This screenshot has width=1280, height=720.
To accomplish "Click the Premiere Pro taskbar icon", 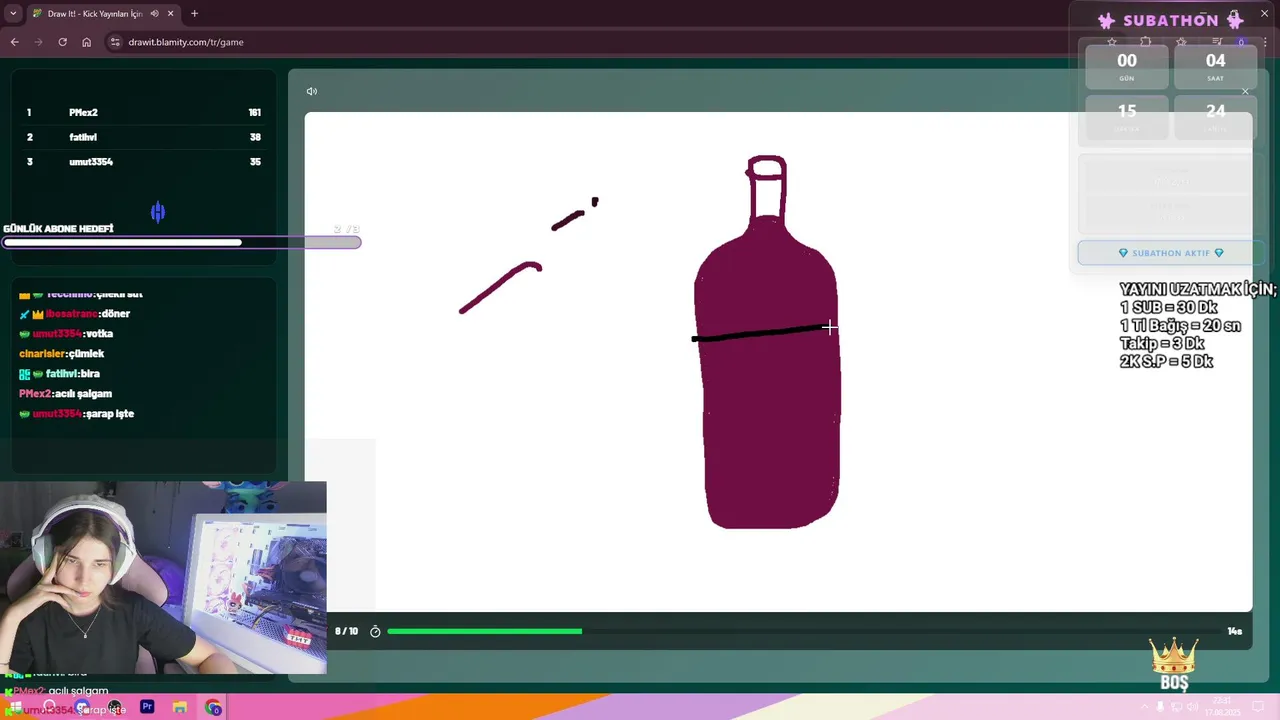I will tap(147, 707).
